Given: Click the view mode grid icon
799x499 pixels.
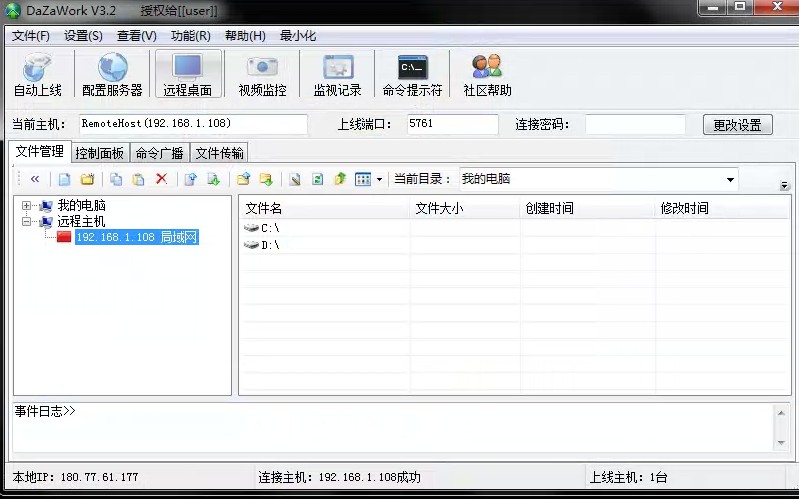Looking at the screenshot, I should point(363,179).
